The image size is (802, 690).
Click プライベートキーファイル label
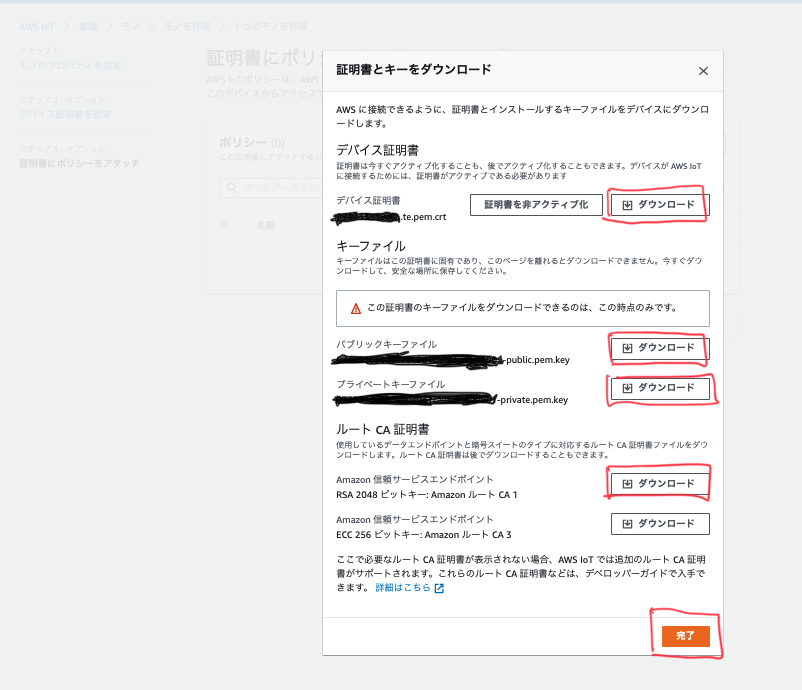tap(390, 384)
